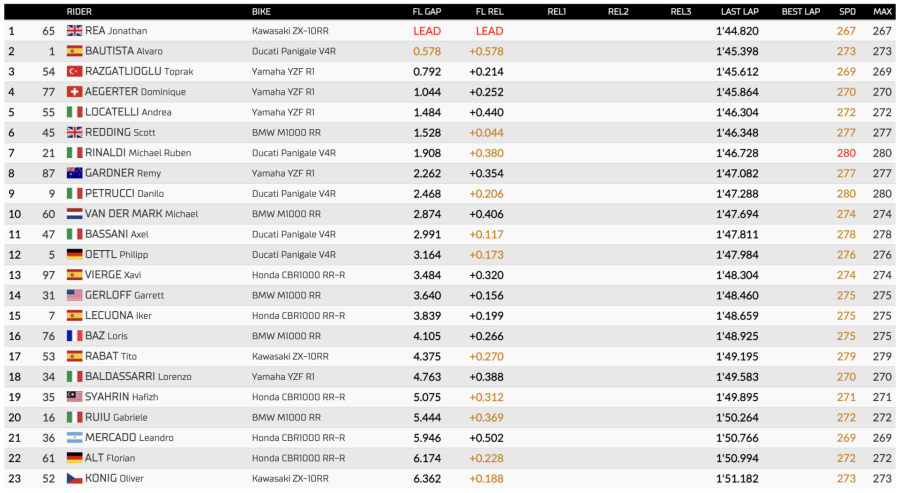
Task: Click the Swiss flag beside AEGERTER Dominique
Action: (x=74, y=92)
